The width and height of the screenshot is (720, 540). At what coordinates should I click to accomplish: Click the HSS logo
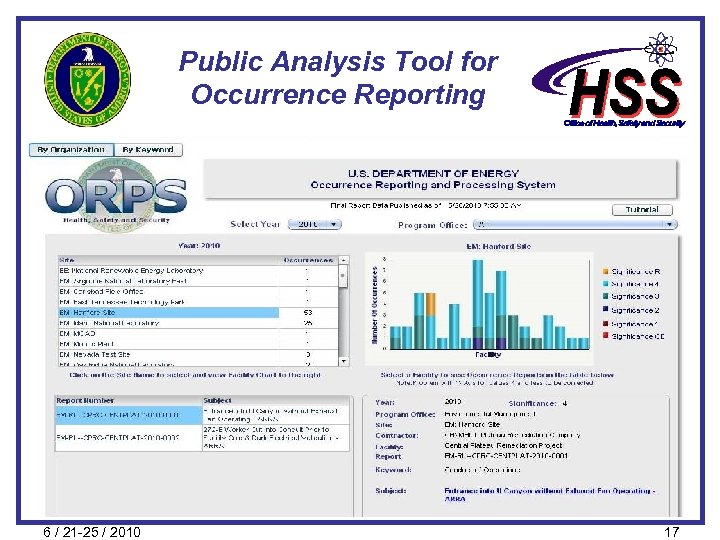[608, 80]
